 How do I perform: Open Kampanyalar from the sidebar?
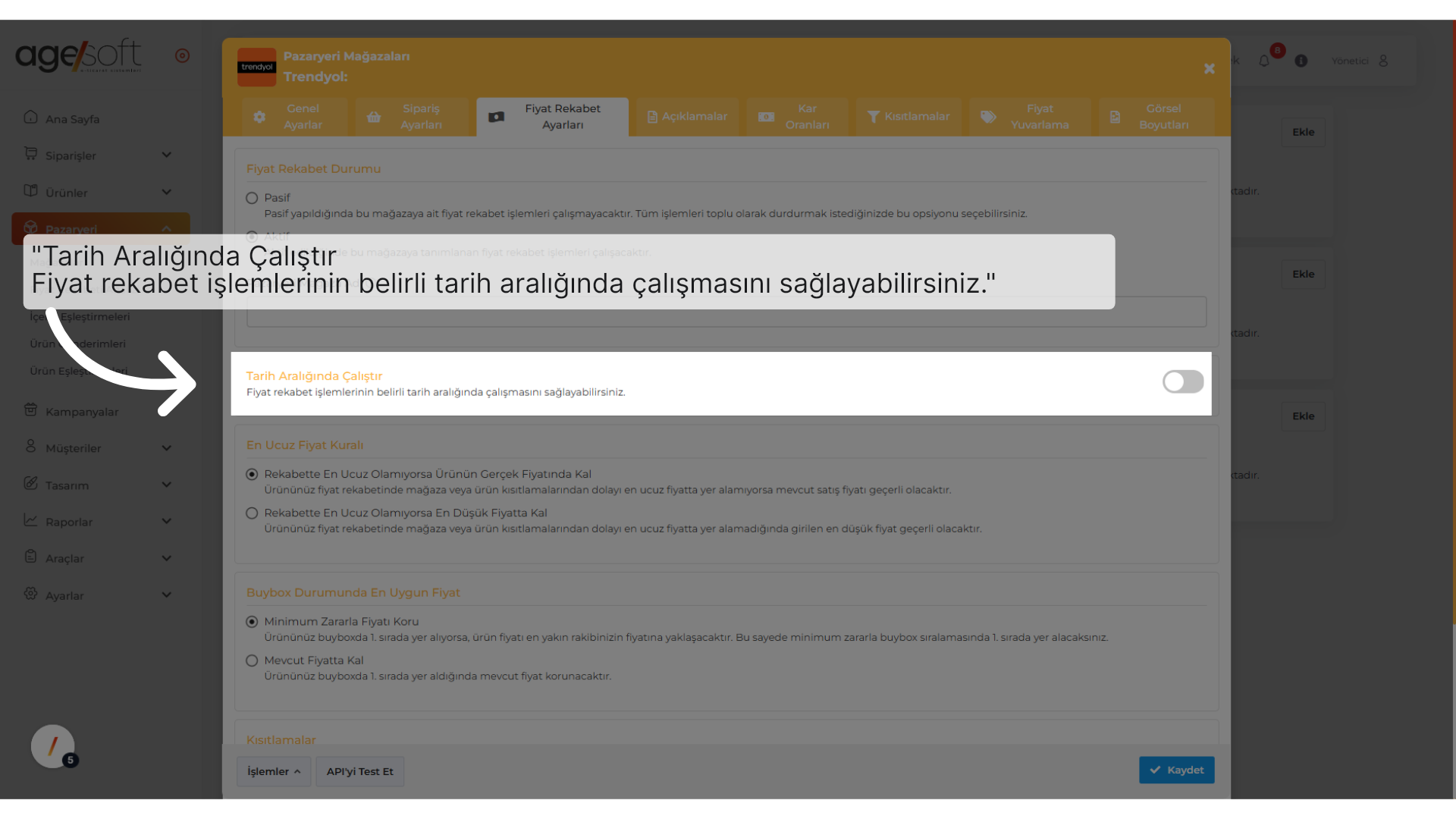tap(82, 412)
